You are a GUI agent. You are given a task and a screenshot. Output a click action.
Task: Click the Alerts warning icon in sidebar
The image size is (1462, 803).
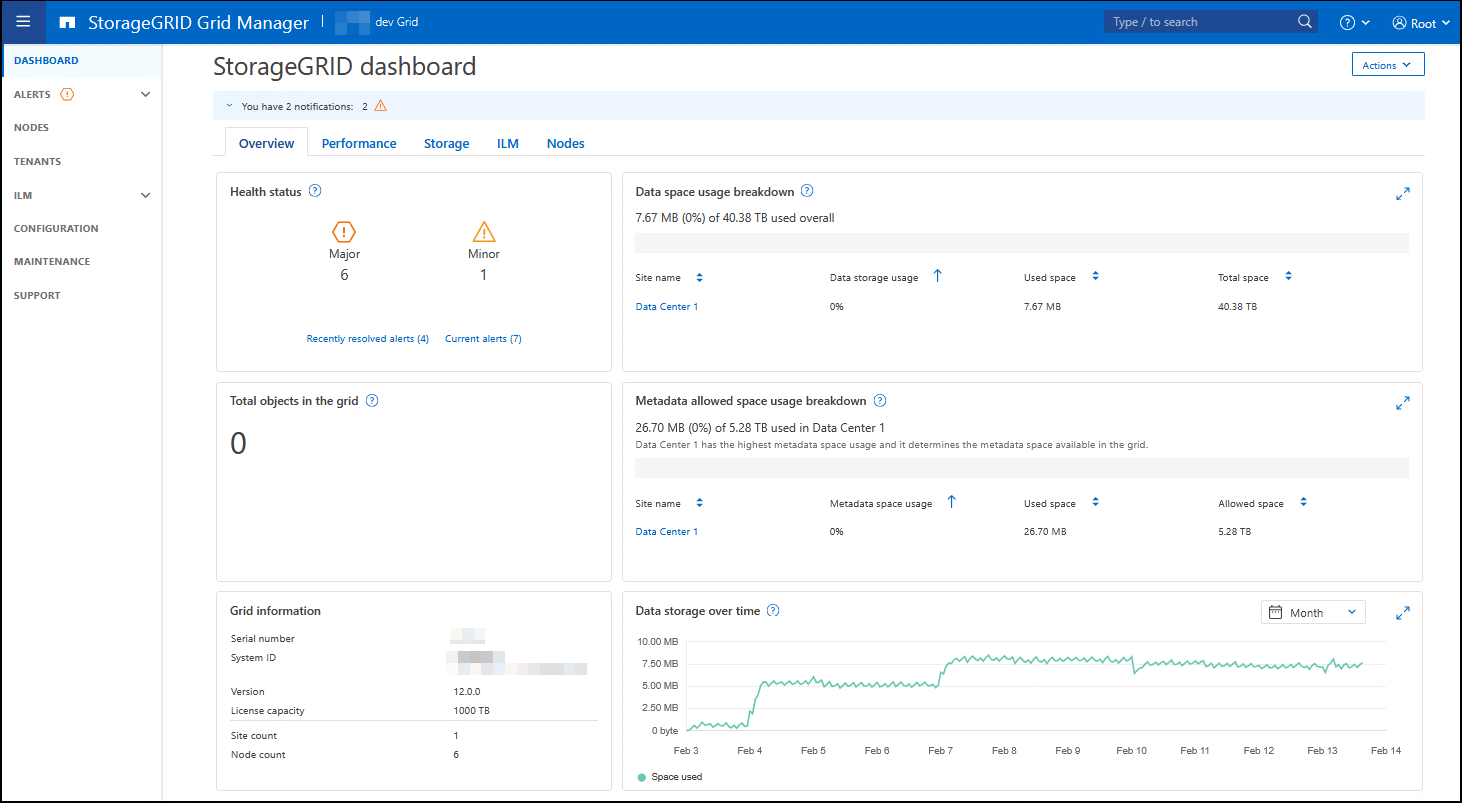click(67, 94)
